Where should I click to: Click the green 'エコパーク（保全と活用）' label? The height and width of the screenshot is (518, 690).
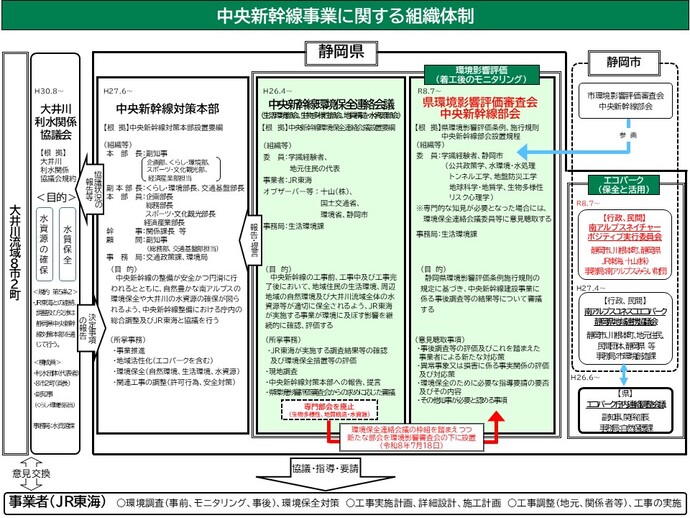pyautogui.click(x=624, y=185)
